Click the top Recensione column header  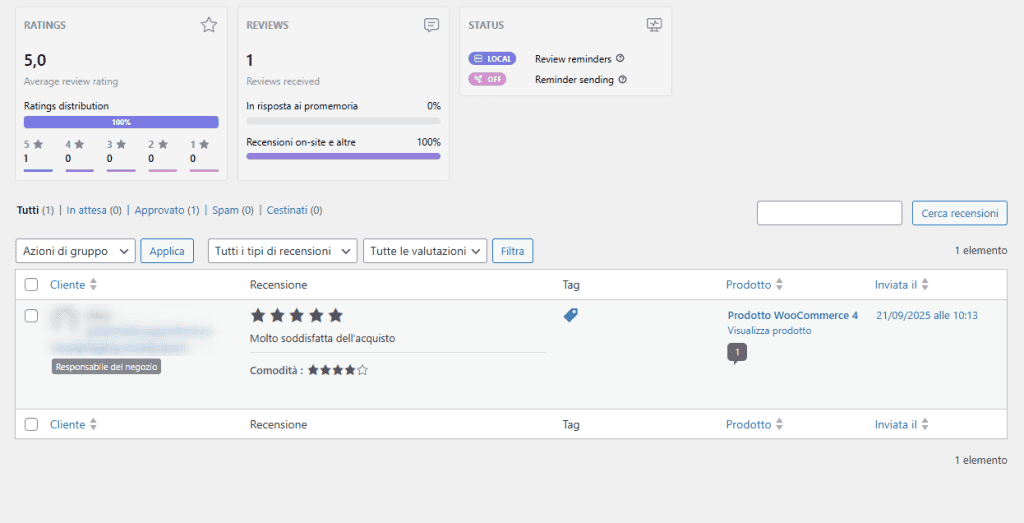click(278, 285)
